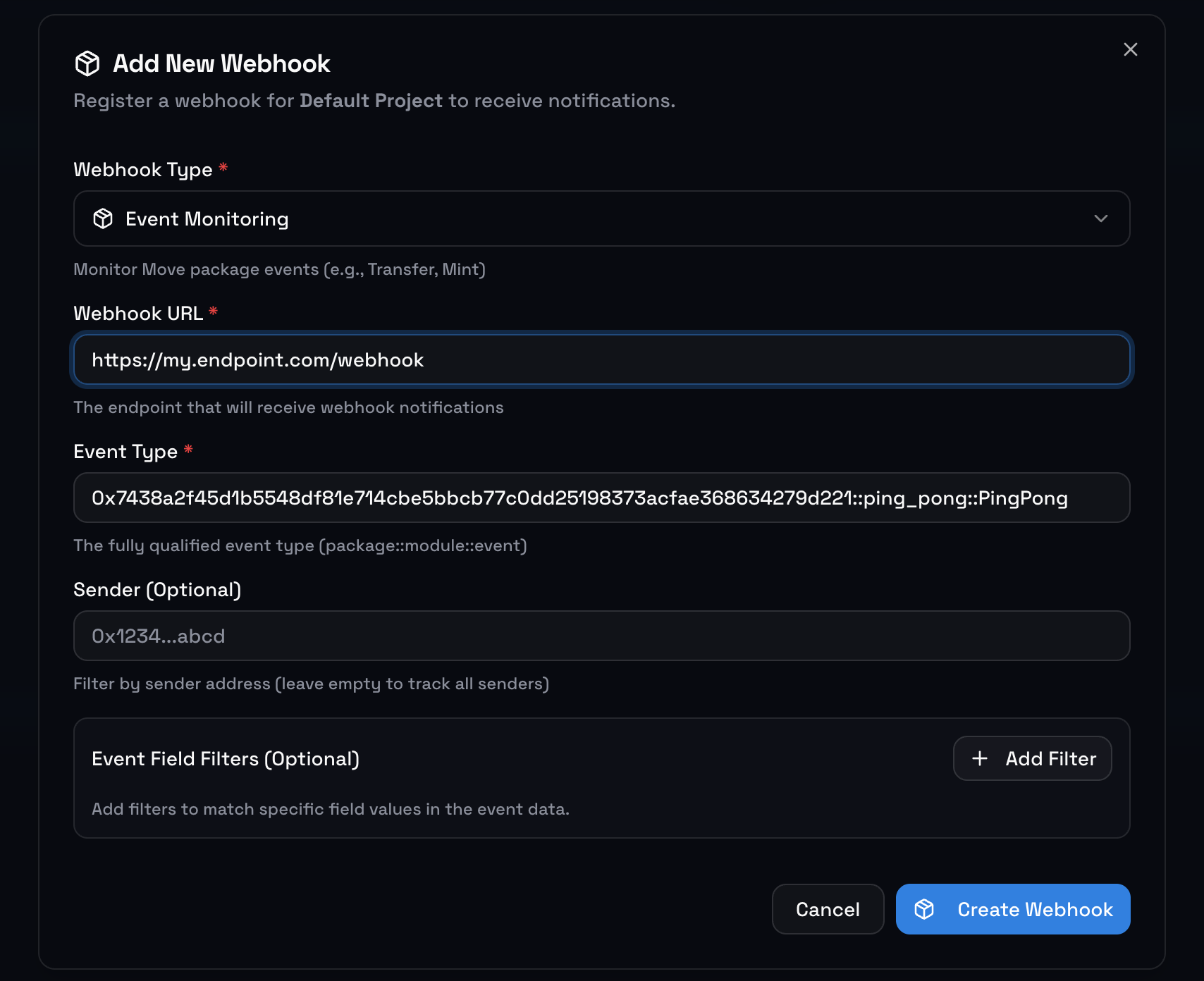
Task: Select the https://my.endpoint.com/webhook URL text
Action: [x=257, y=359]
